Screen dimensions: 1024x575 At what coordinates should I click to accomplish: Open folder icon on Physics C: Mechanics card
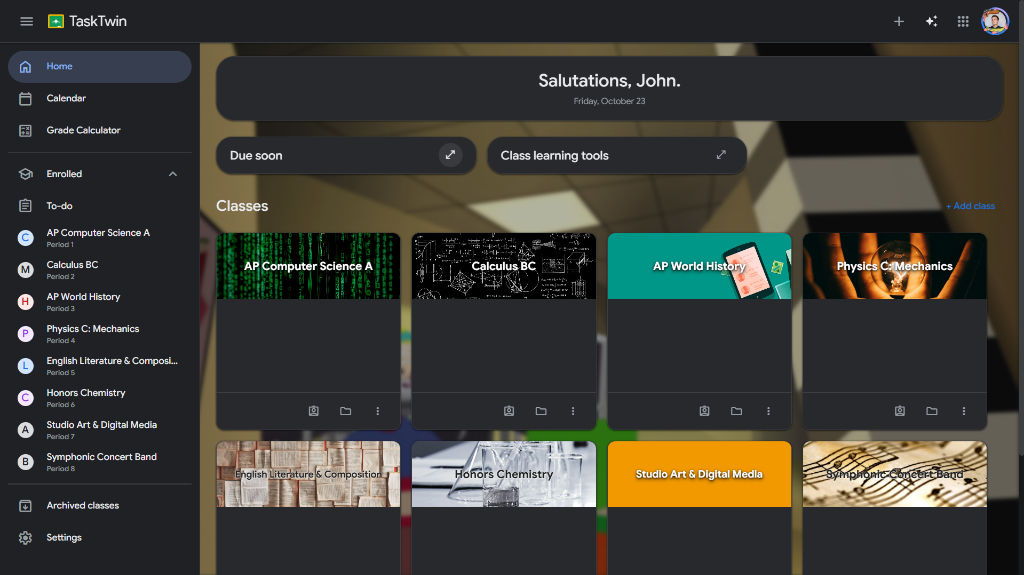(932, 411)
